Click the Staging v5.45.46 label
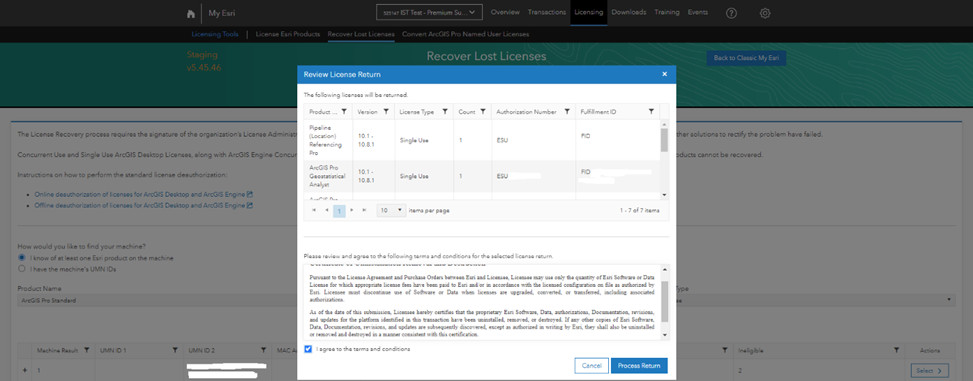 pos(204,61)
